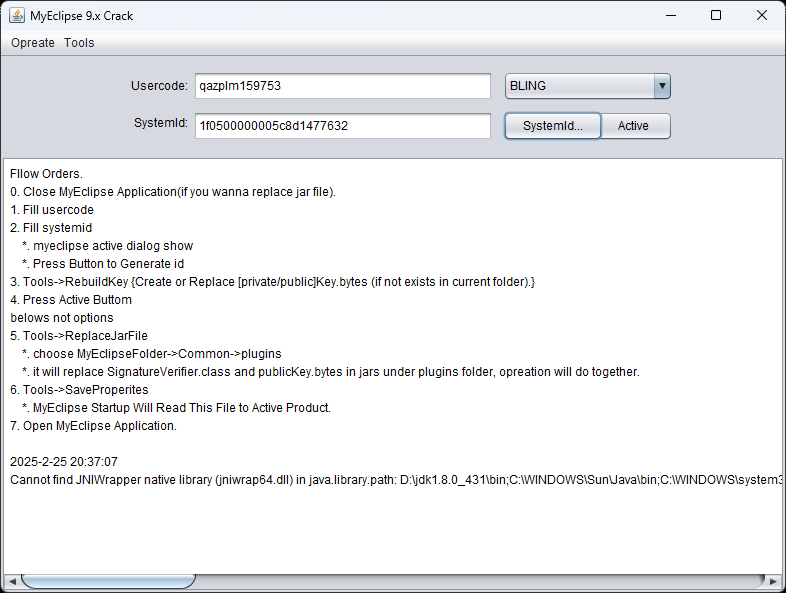Viewport: 786px width, 593px height.
Task: Click the scroll right arrow
Action: click(773, 581)
